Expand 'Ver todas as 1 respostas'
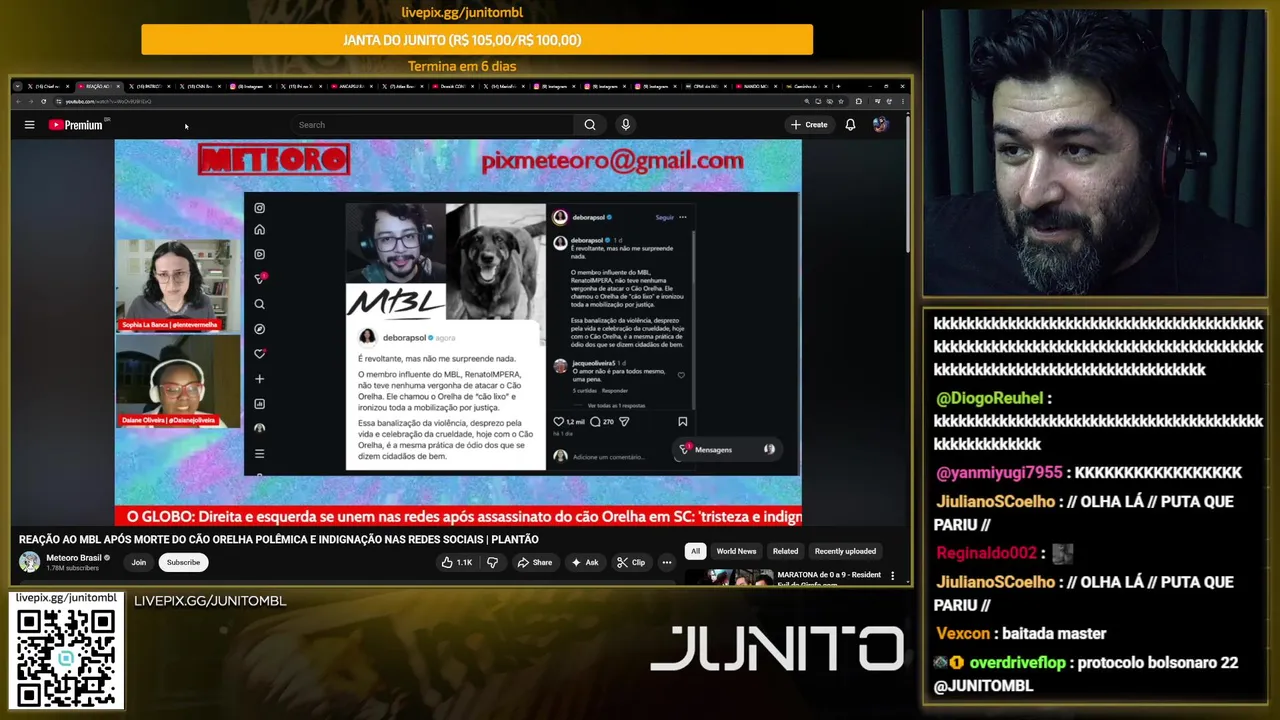 click(x=616, y=405)
